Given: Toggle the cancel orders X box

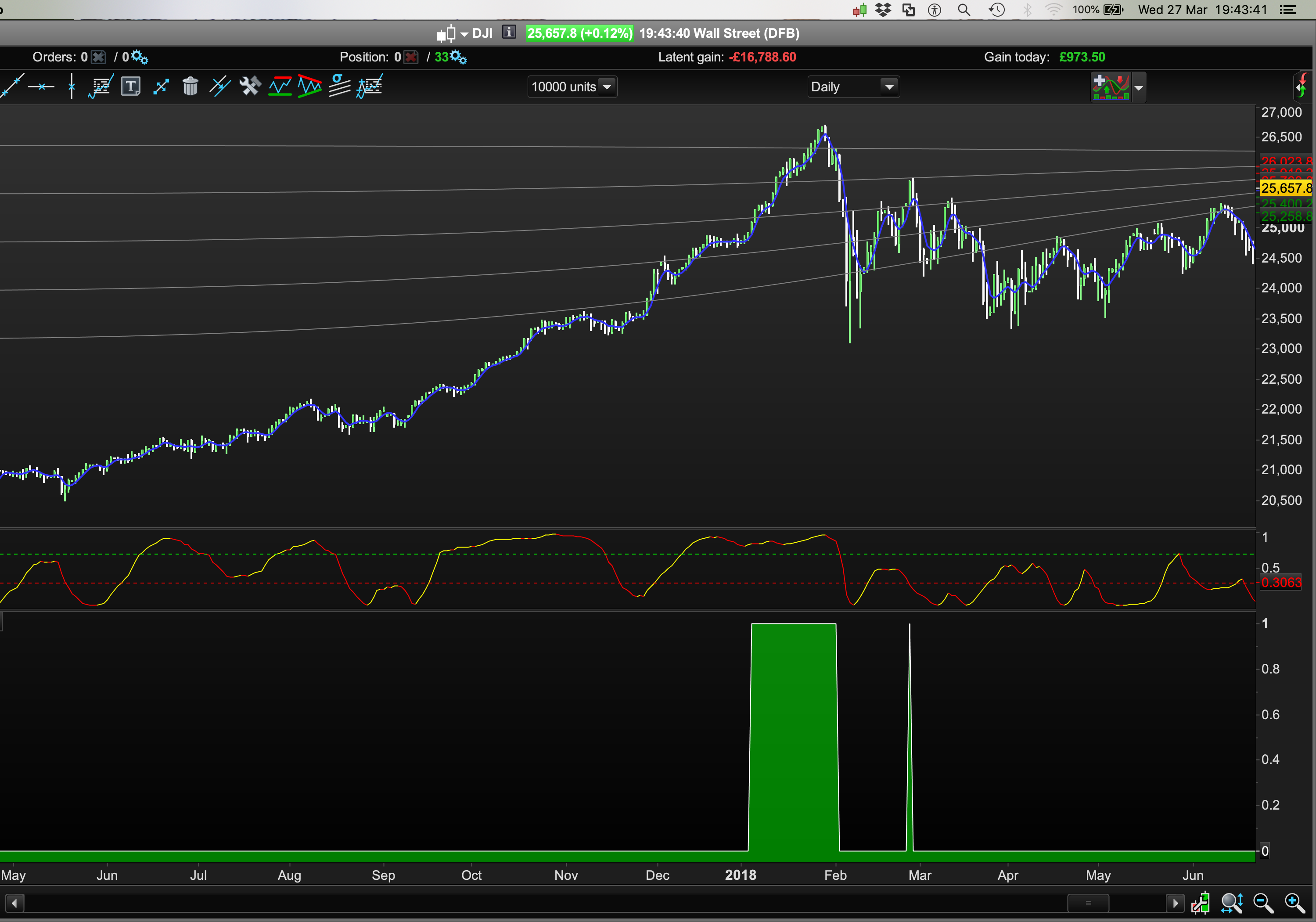Looking at the screenshot, I should click(x=99, y=58).
